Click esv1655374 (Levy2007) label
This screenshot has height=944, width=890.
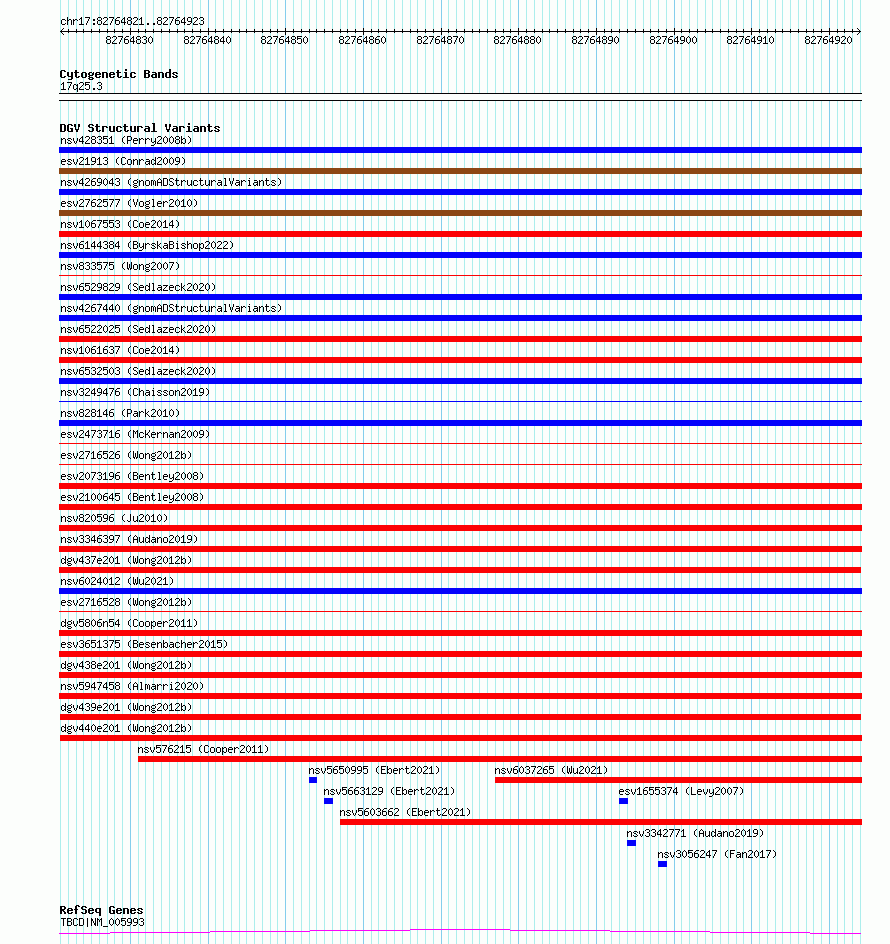tap(681, 792)
